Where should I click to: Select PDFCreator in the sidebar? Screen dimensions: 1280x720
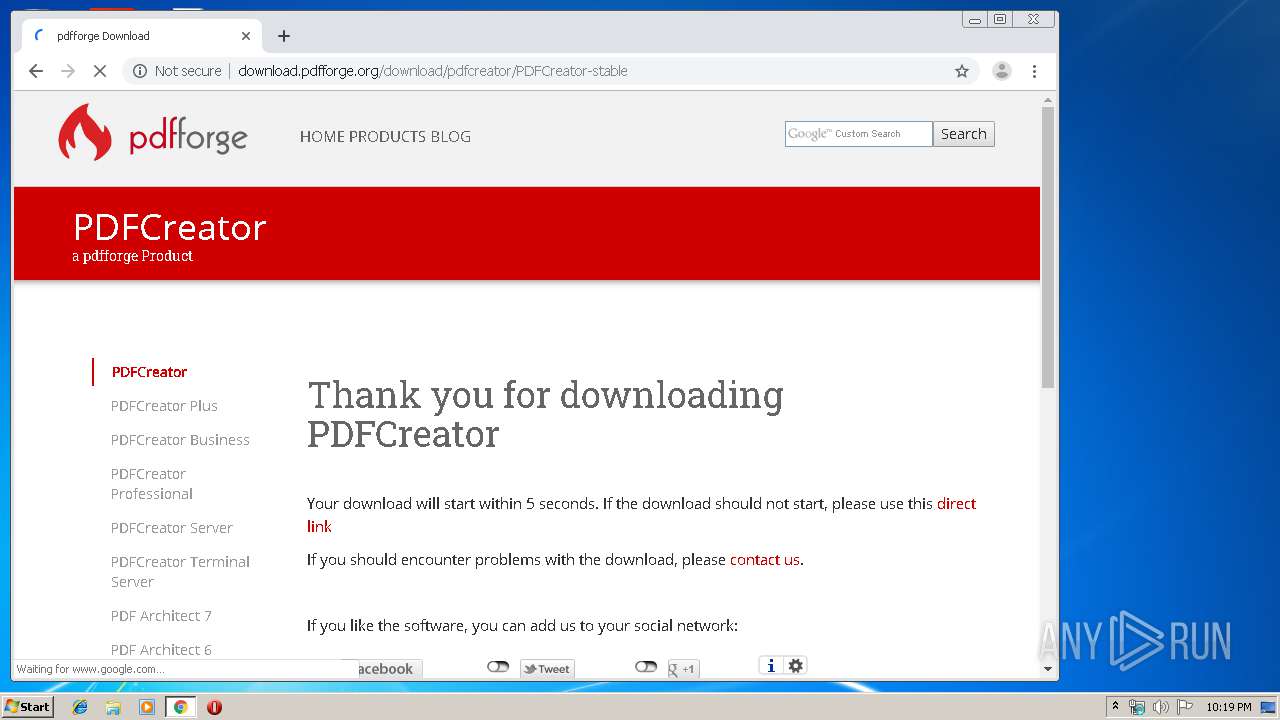point(149,372)
